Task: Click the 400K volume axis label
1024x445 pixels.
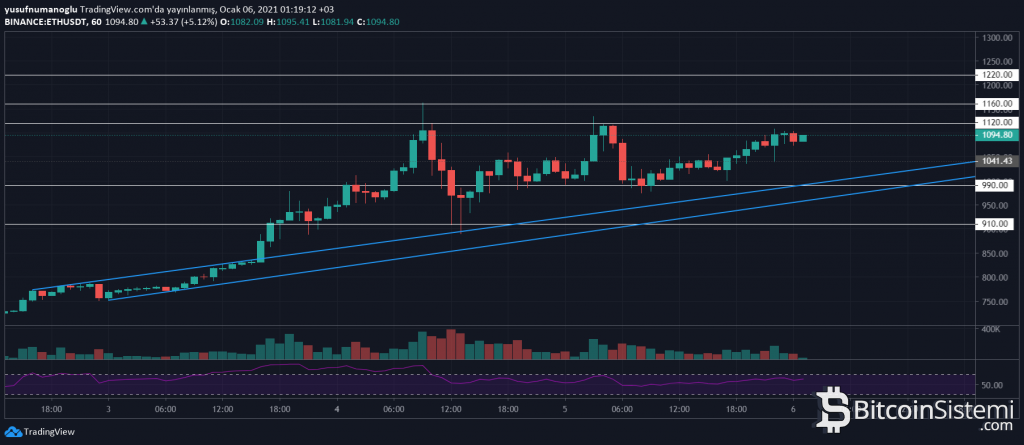Action: point(993,329)
